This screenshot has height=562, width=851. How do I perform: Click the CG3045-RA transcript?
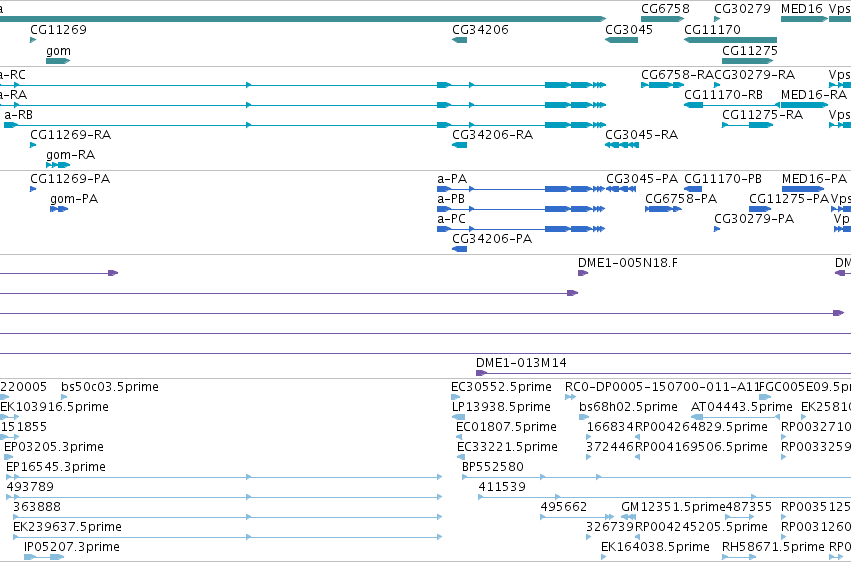point(622,145)
